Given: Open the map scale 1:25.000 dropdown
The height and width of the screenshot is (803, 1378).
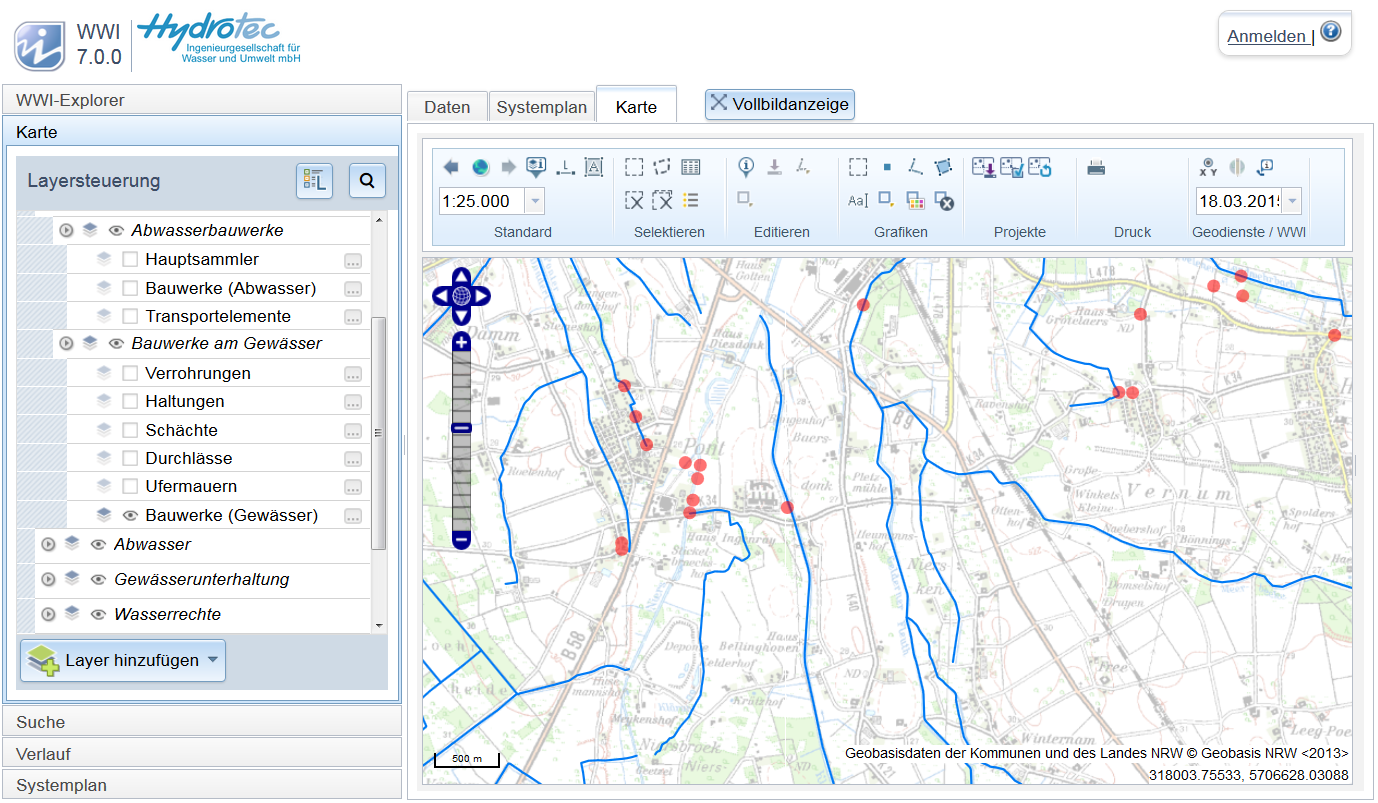Looking at the screenshot, I should (x=535, y=201).
